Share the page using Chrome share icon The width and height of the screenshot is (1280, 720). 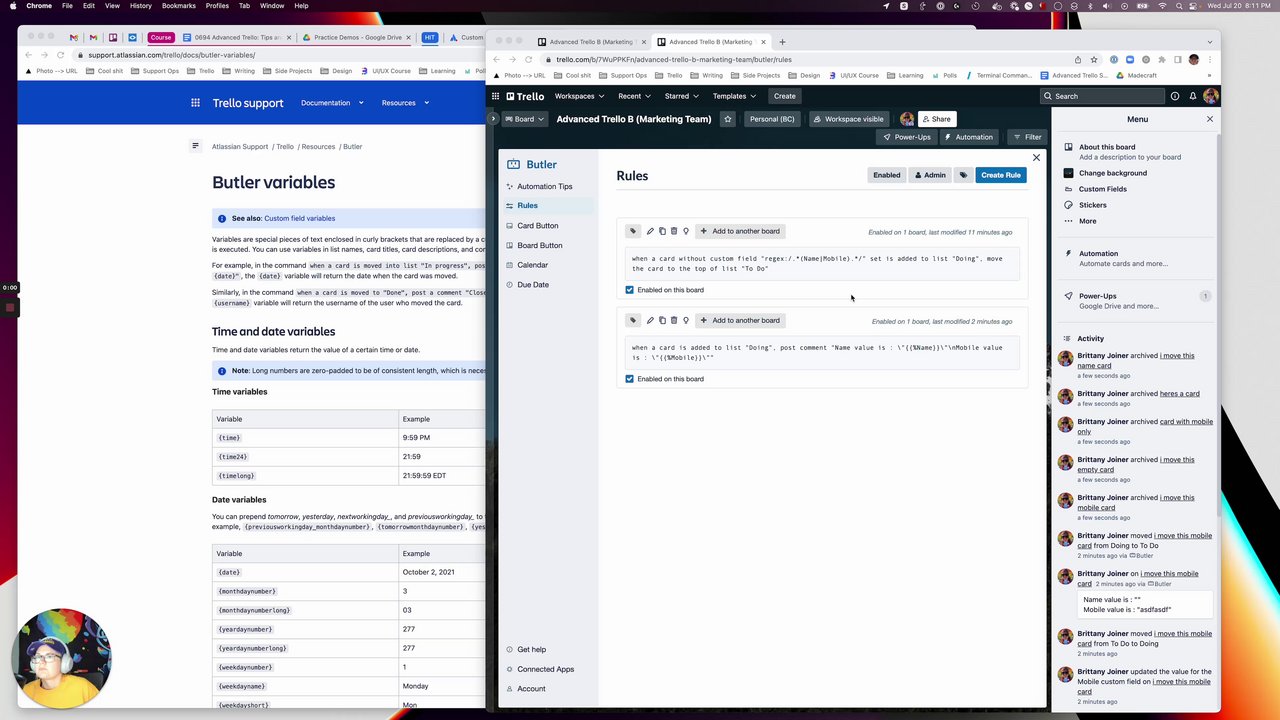pyautogui.click(x=1077, y=59)
